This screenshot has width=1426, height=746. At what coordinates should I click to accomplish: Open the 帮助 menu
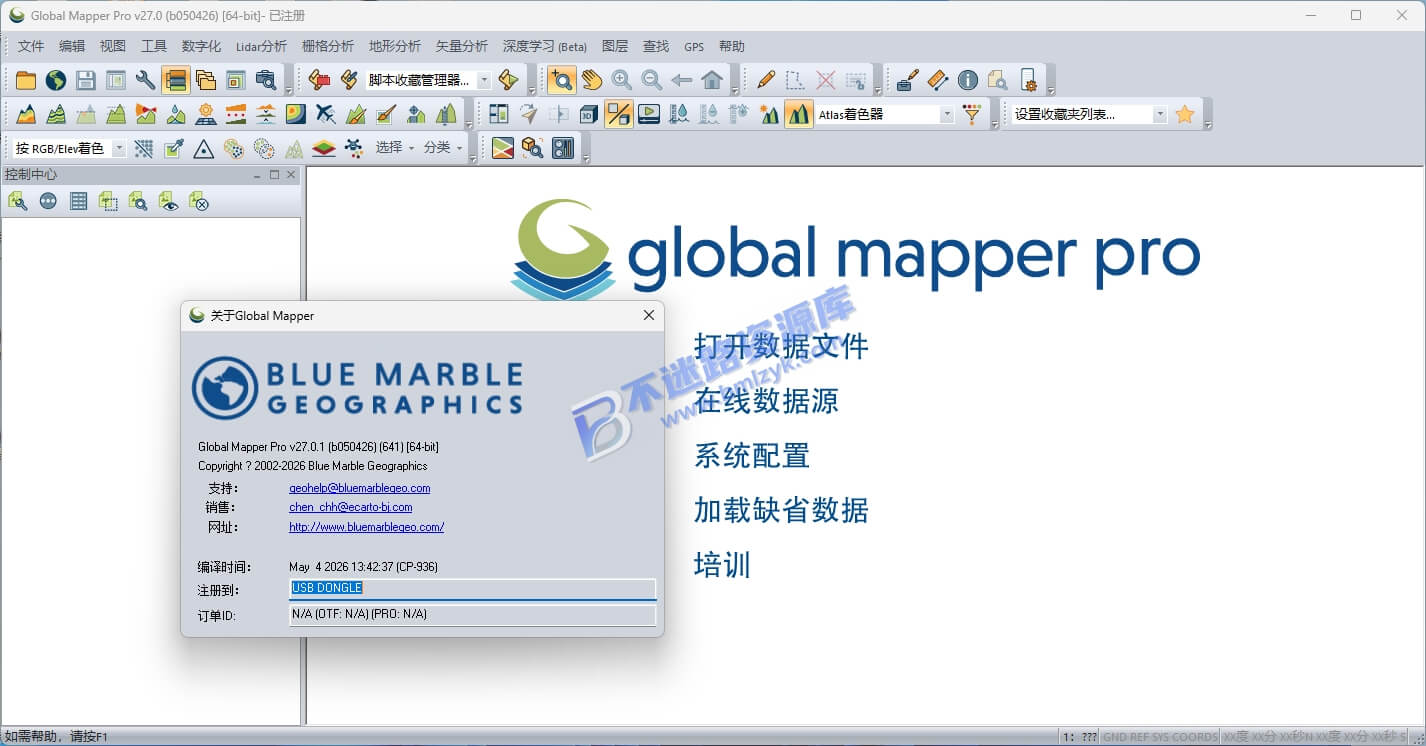coord(732,46)
